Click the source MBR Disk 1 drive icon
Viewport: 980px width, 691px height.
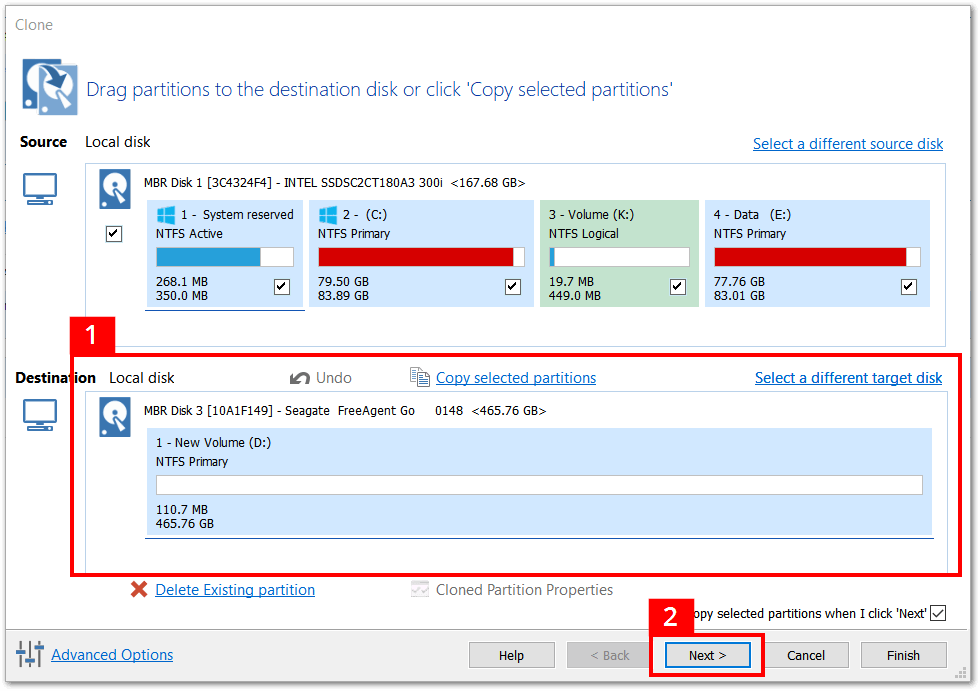pos(114,189)
